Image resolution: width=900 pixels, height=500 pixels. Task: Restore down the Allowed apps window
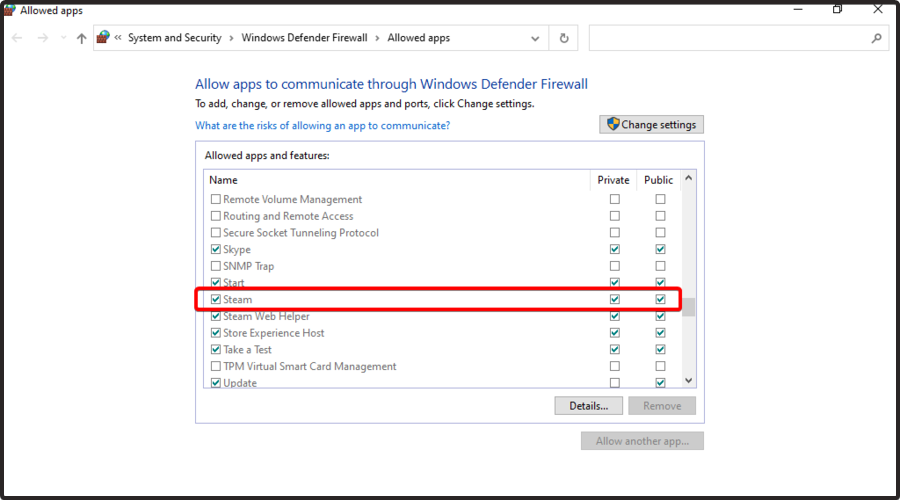pyautogui.click(x=837, y=9)
